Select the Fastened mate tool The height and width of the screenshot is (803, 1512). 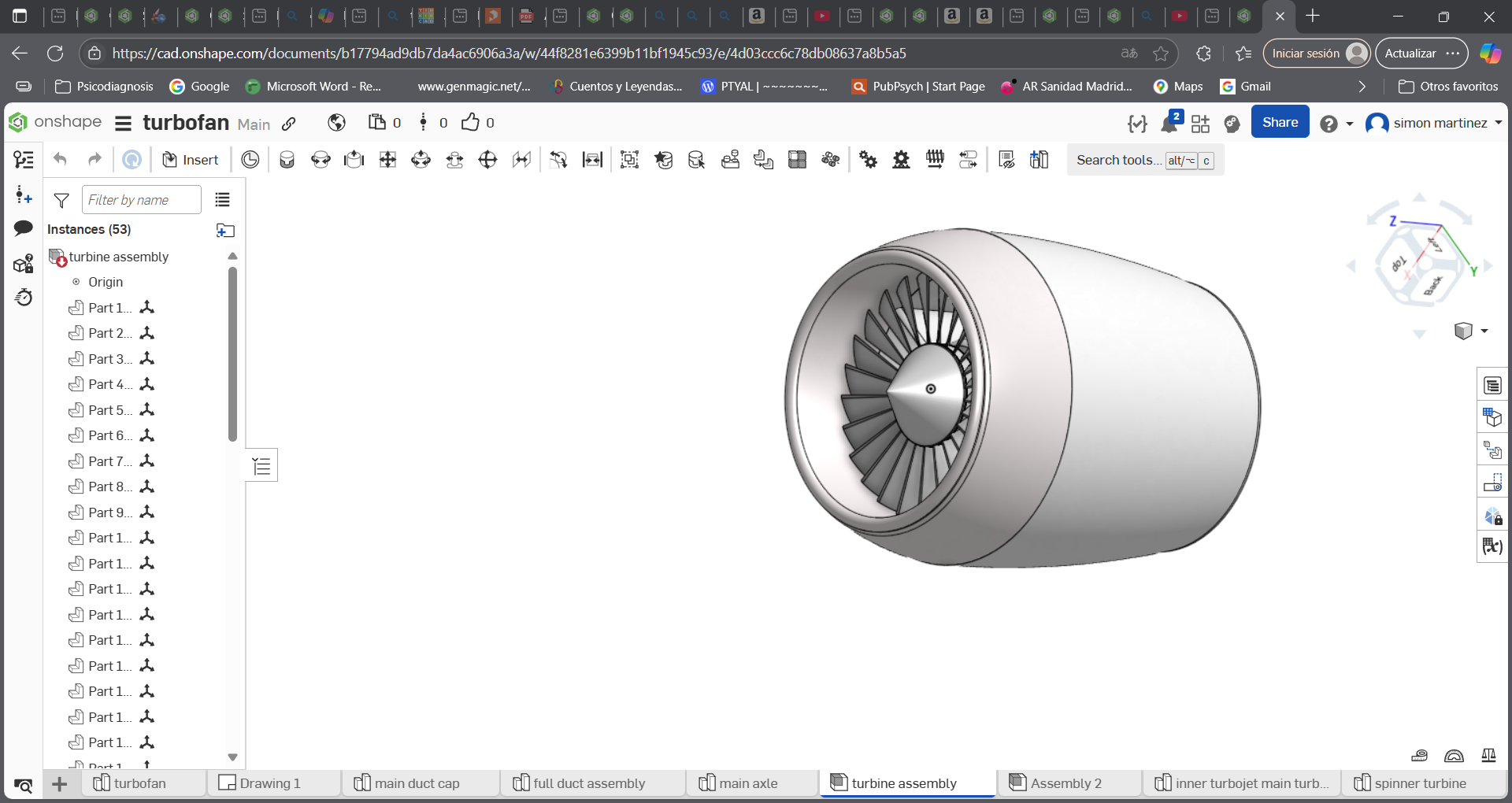click(287, 160)
